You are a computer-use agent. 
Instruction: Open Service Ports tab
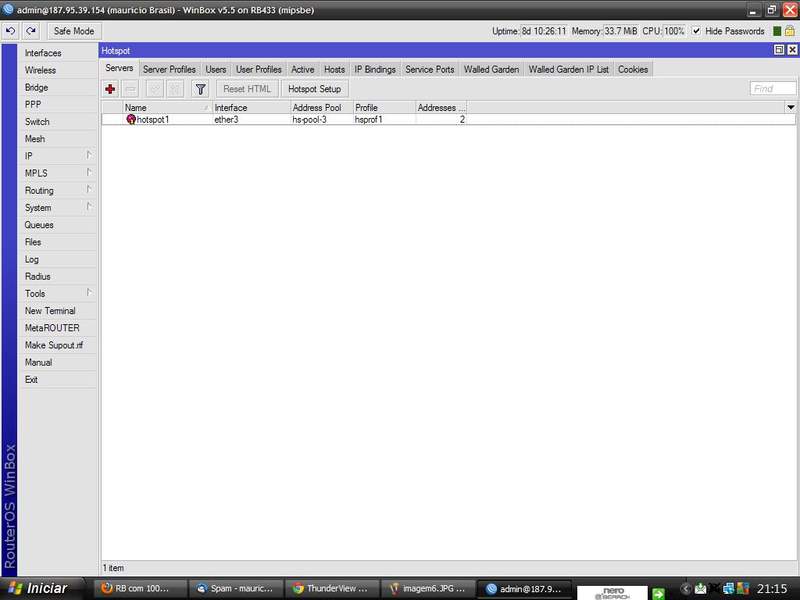click(430, 69)
